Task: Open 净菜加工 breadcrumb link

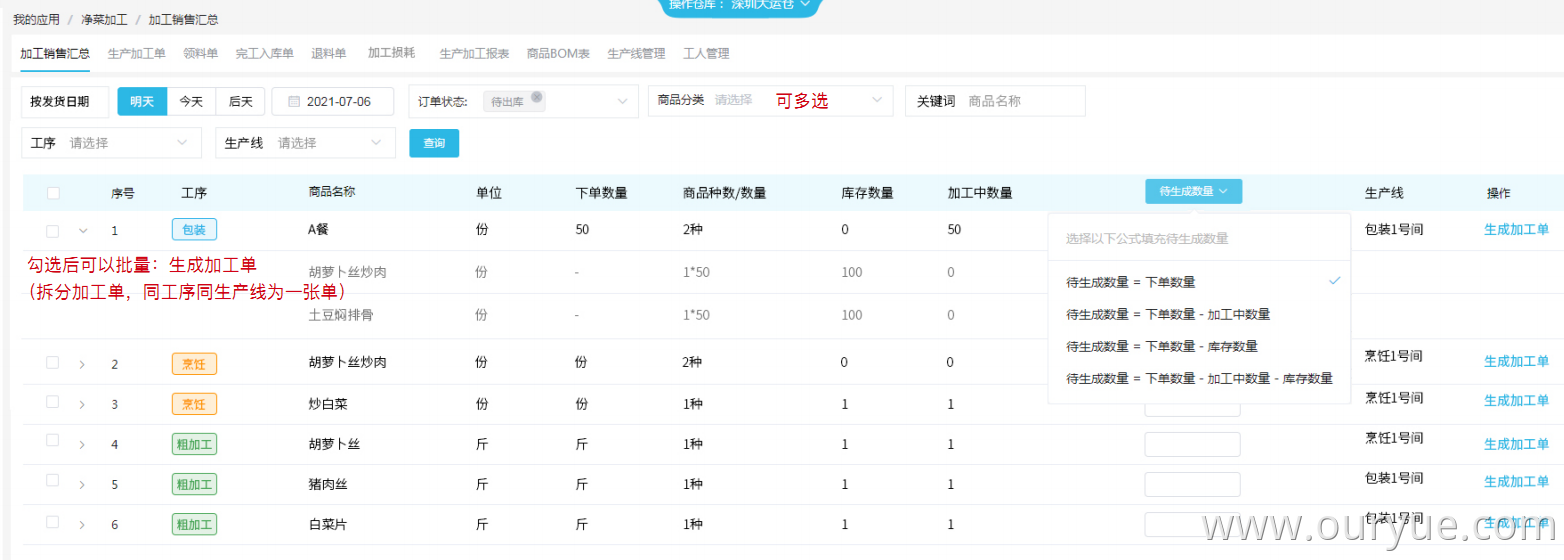Action: pos(106,20)
